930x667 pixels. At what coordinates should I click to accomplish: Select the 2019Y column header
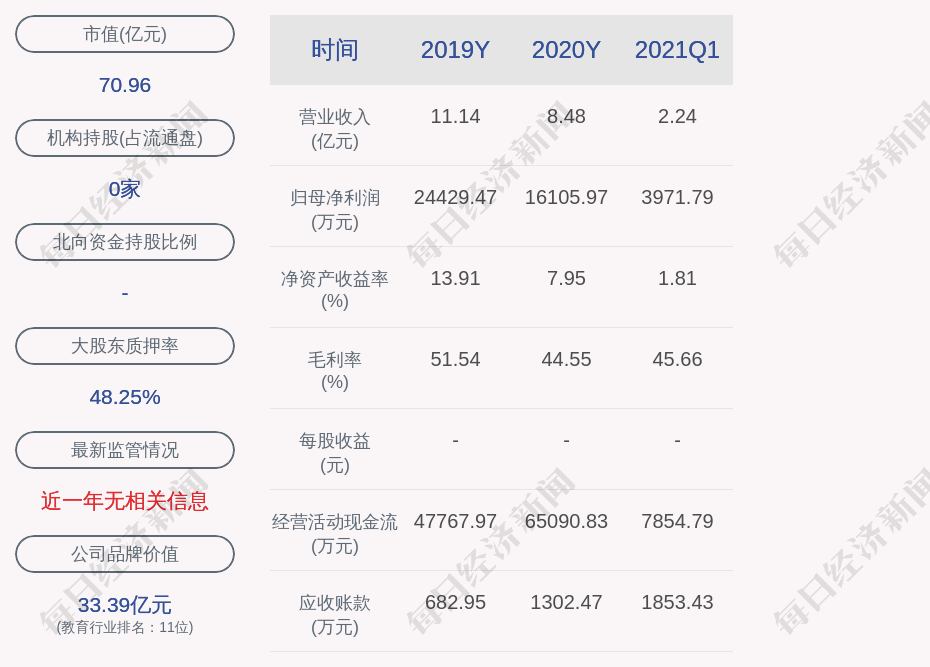point(455,50)
